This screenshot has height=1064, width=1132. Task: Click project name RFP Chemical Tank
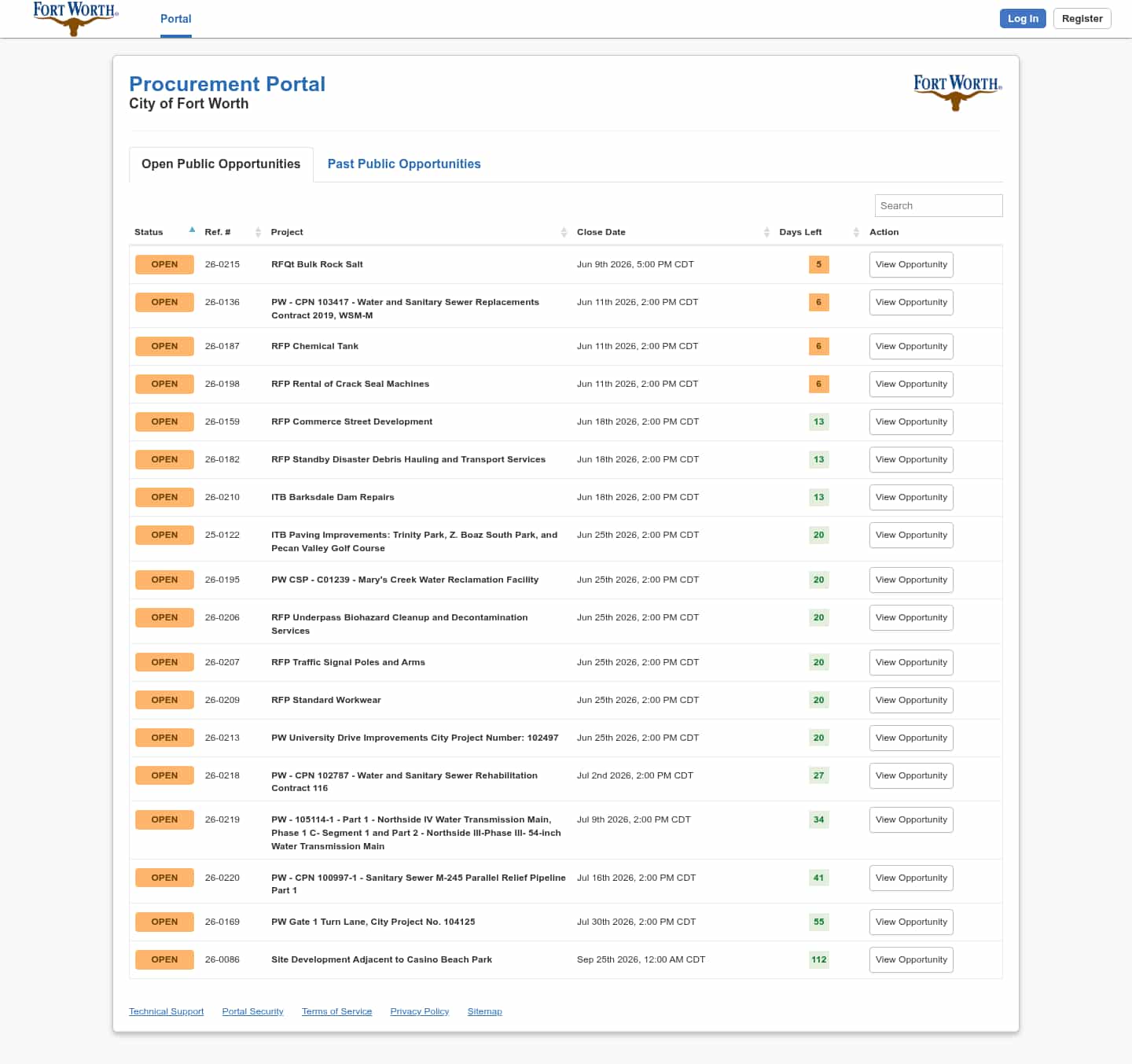(x=314, y=346)
